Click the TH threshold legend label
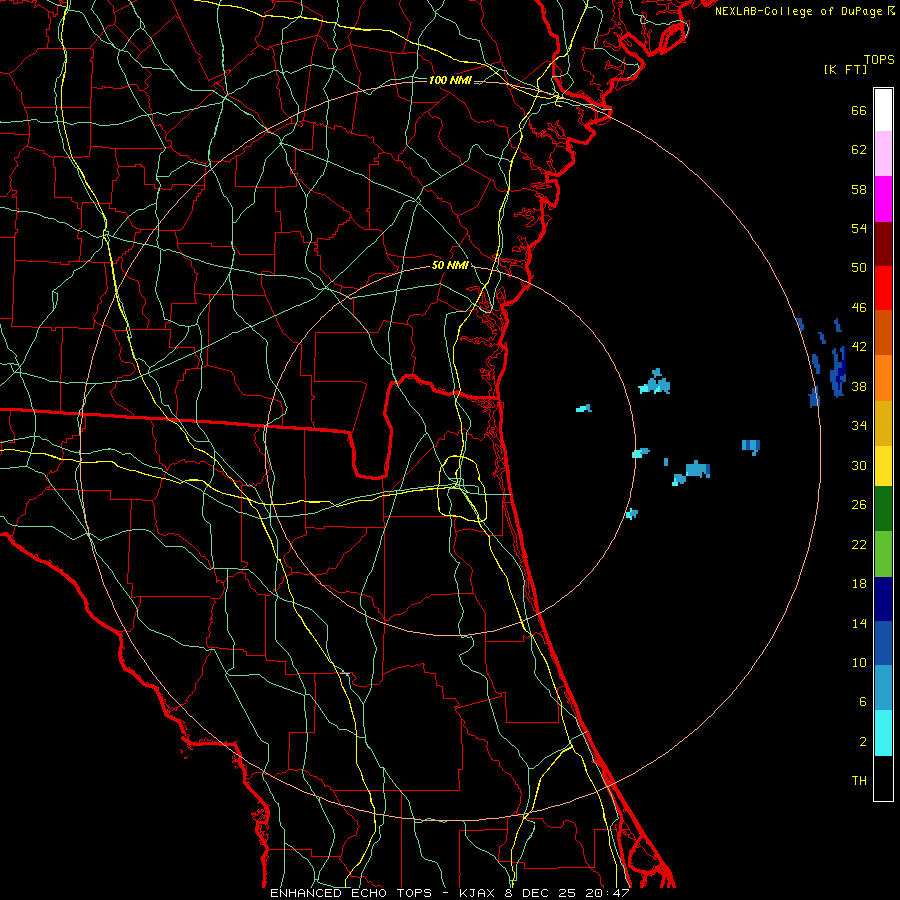 859,781
